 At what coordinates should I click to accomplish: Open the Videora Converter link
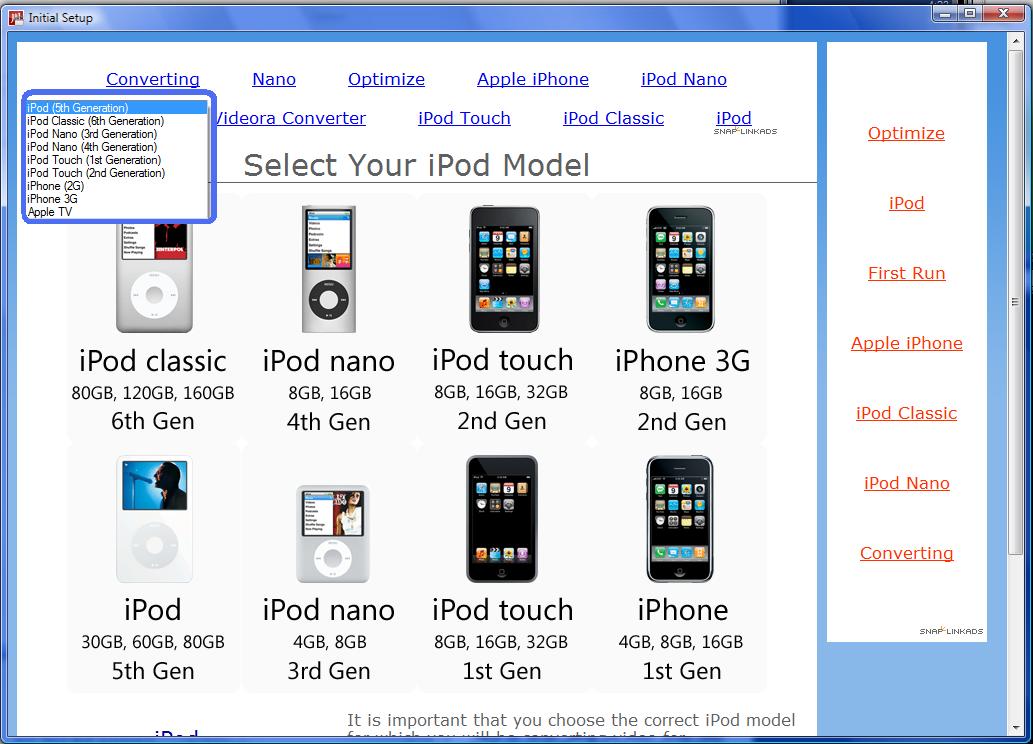coord(291,118)
